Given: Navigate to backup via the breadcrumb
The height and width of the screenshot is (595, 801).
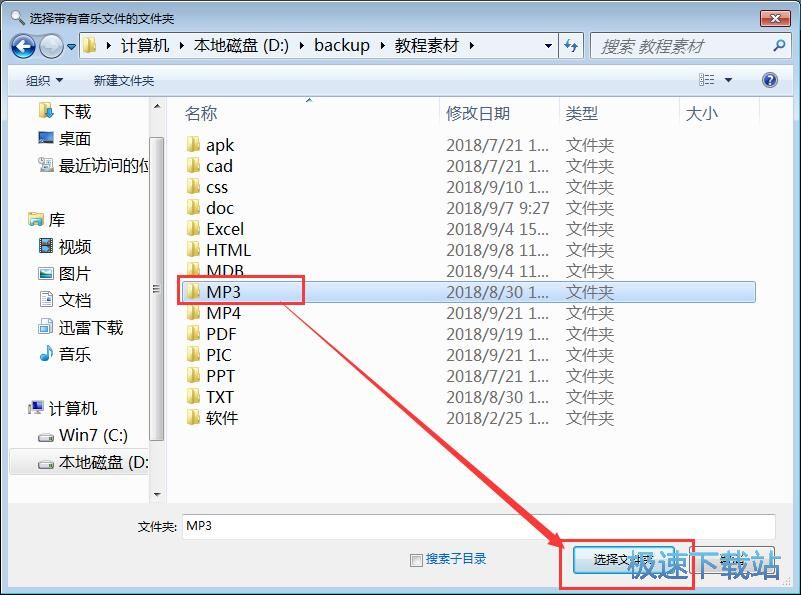Looking at the screenshot, I should tap(342, 45).
